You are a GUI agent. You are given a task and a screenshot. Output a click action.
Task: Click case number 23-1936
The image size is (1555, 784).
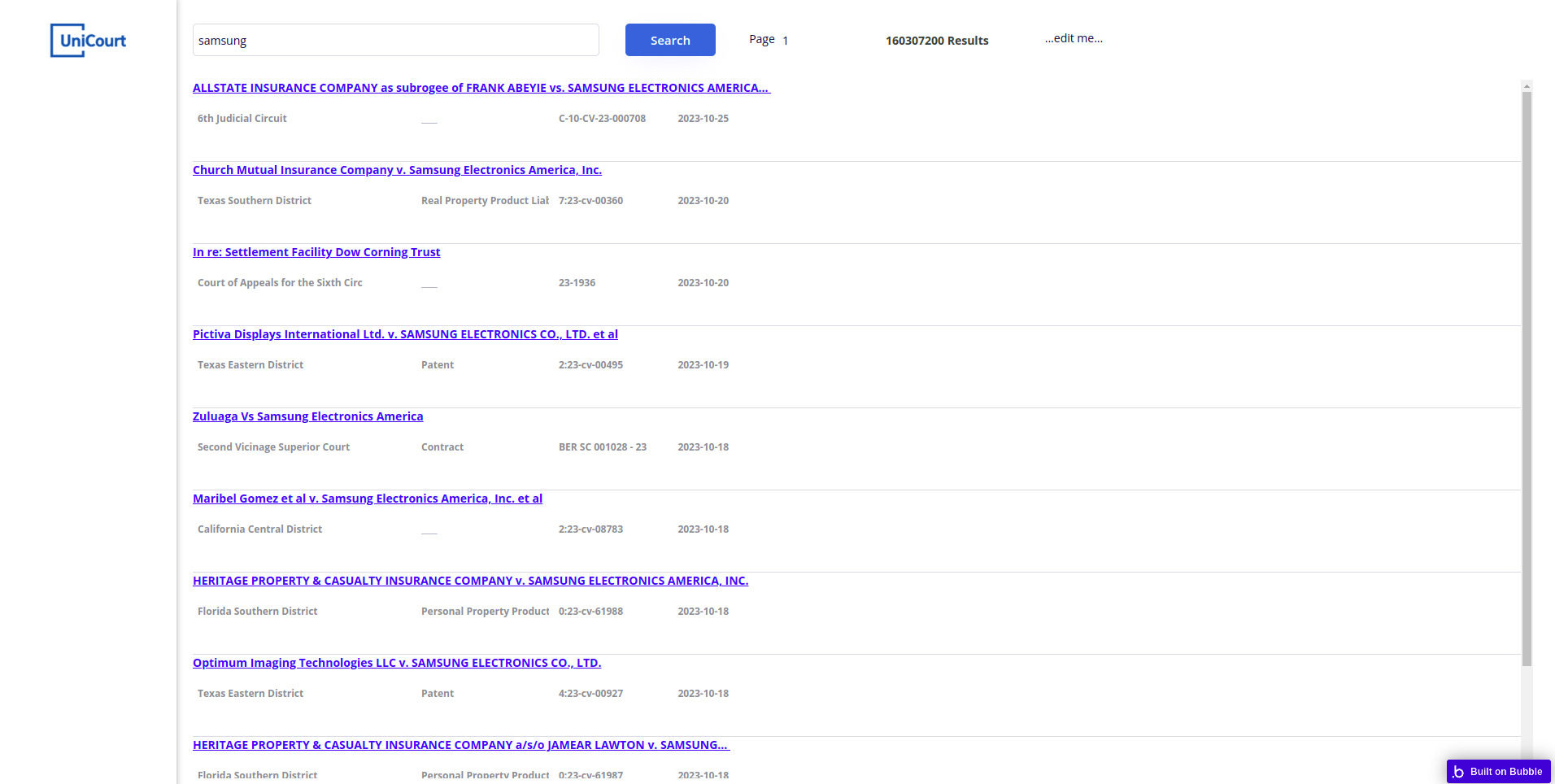(x=577, y=283)
